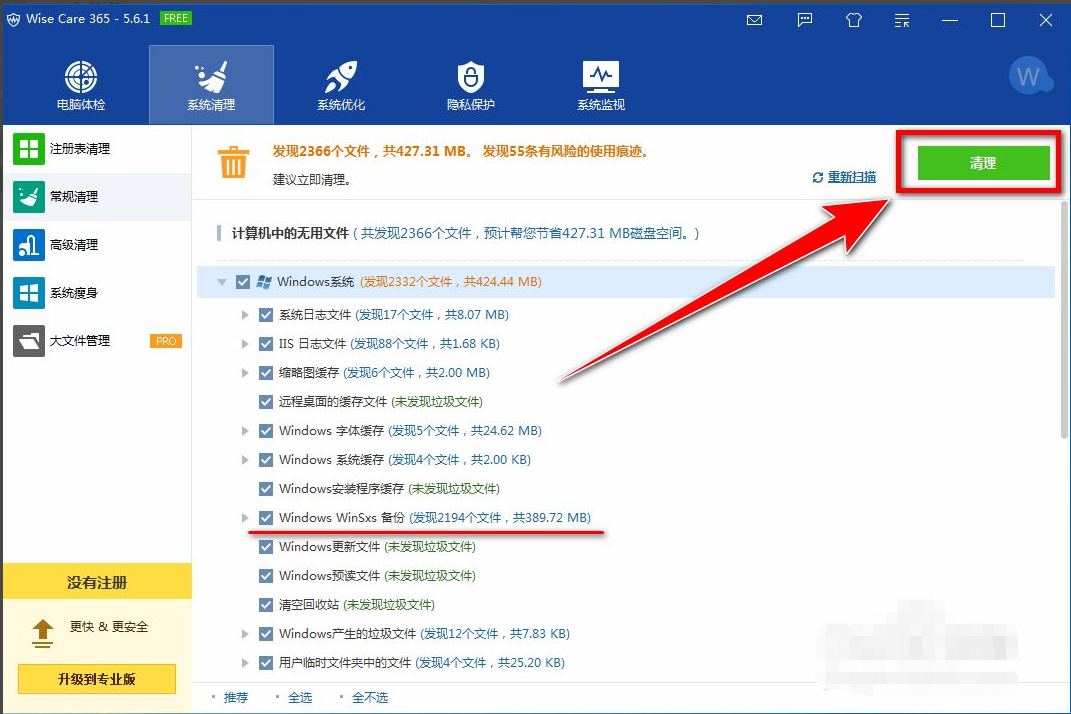Expand the 系统日志文件 item arrow
Screen dimensions: 1071x714
click(x=245, y=315)
